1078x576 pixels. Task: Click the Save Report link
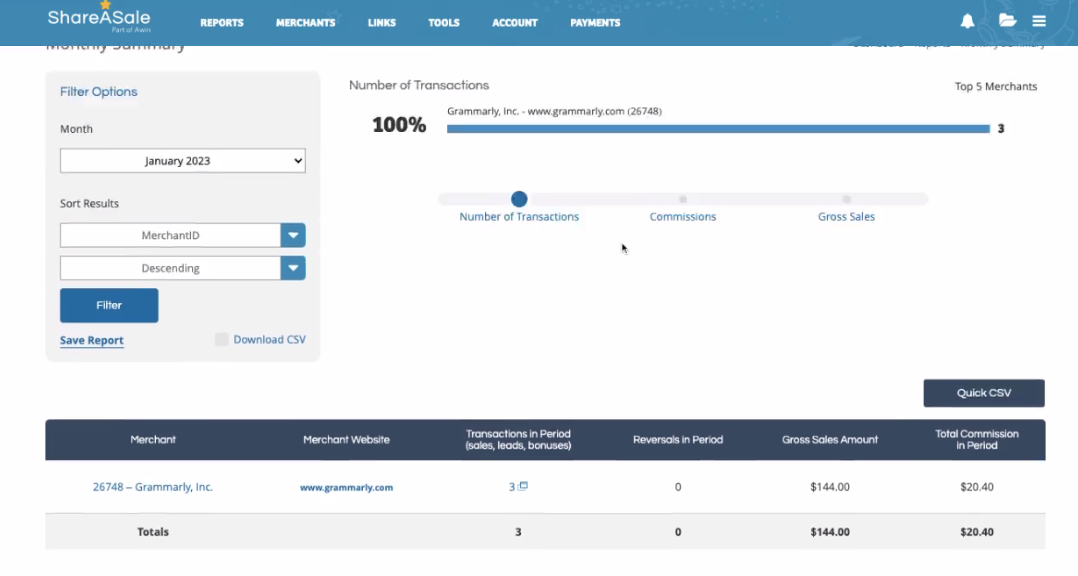coord(91,340)
